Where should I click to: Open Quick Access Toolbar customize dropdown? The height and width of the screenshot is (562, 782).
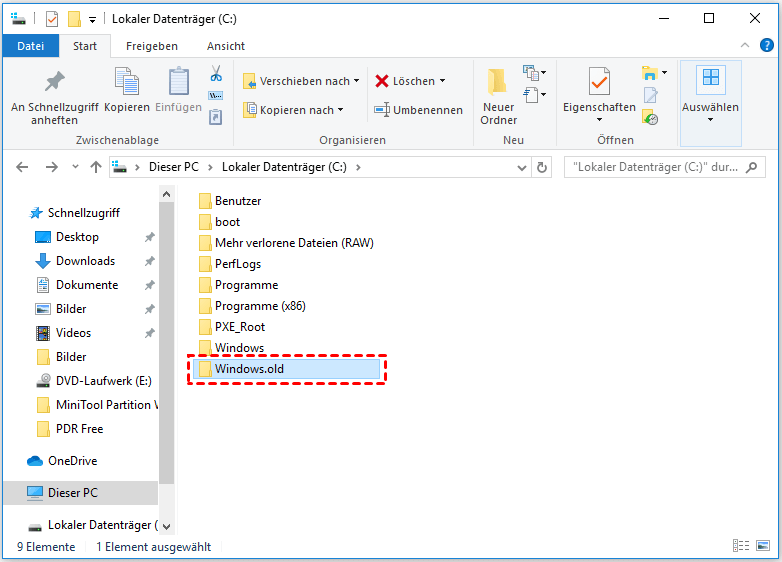tap(92, 19)
